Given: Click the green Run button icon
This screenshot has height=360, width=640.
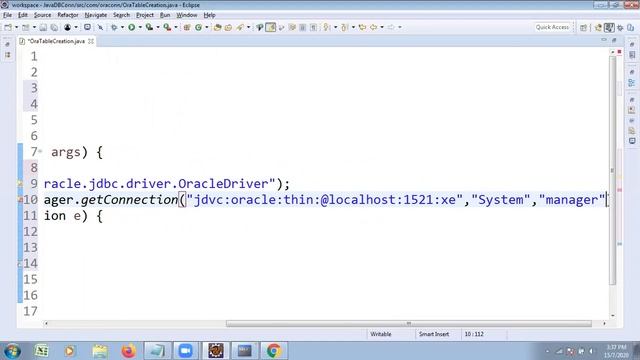Looking at the screenshot, I should click(131, 27).
